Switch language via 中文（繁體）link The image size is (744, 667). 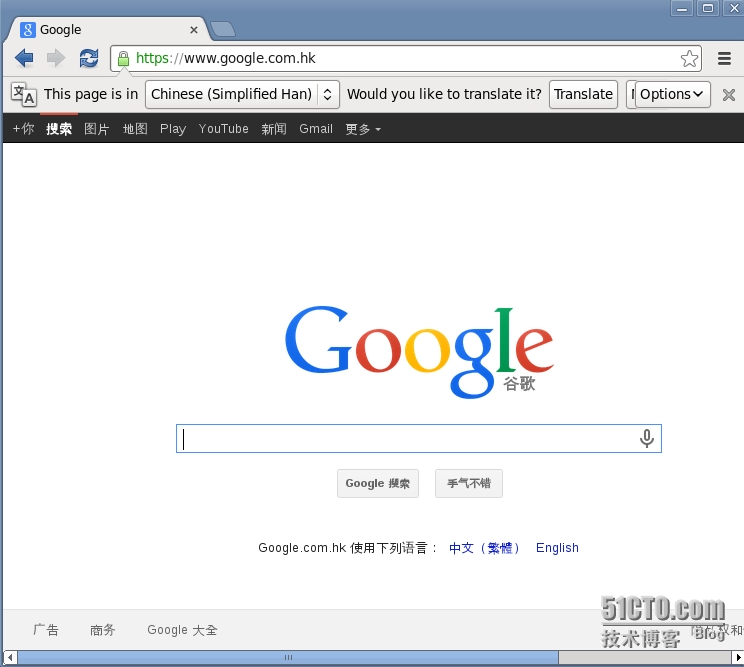click(x=484, y=548)
